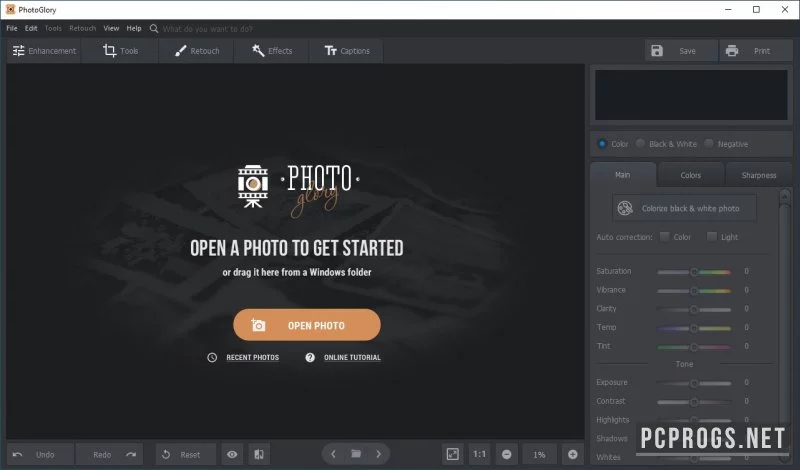
Task: Click the Temp slider
Action: point(694,328)
